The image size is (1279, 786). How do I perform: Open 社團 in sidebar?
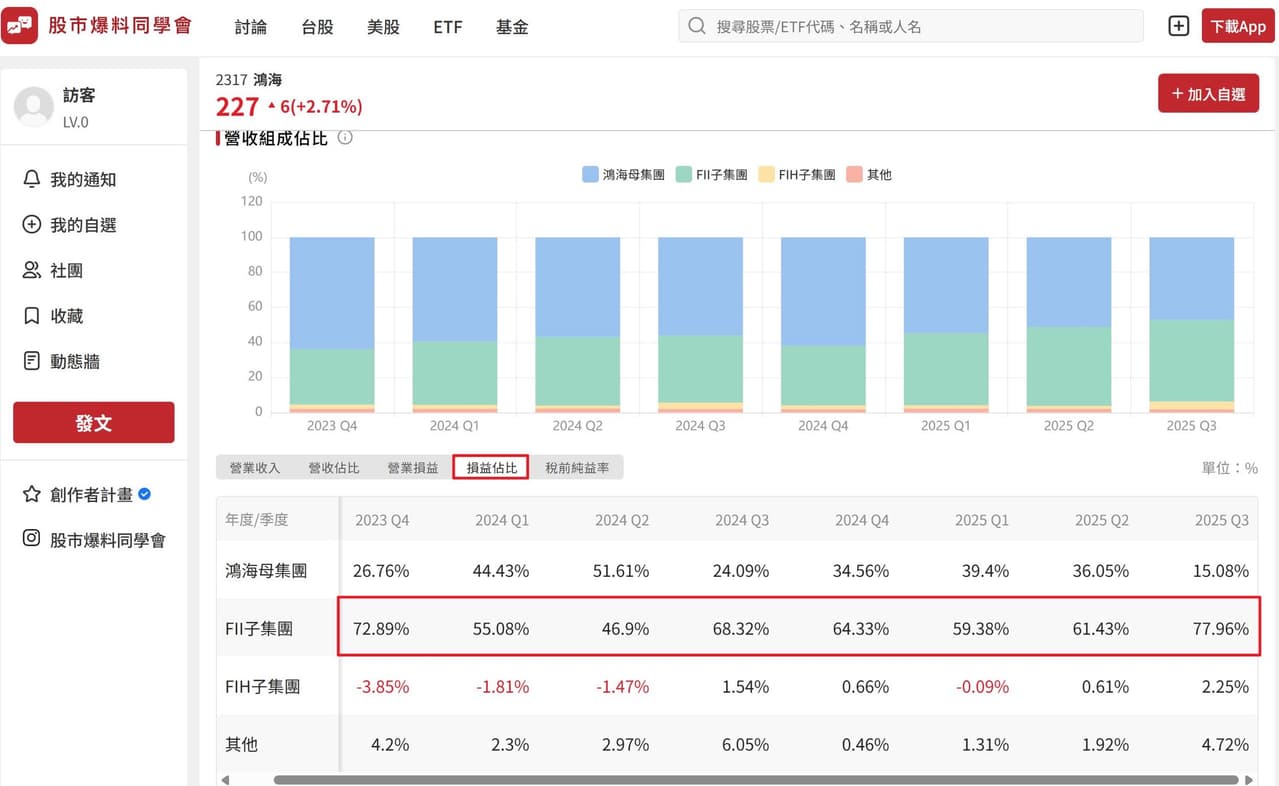pyautogui.click(x=67, y=270)
